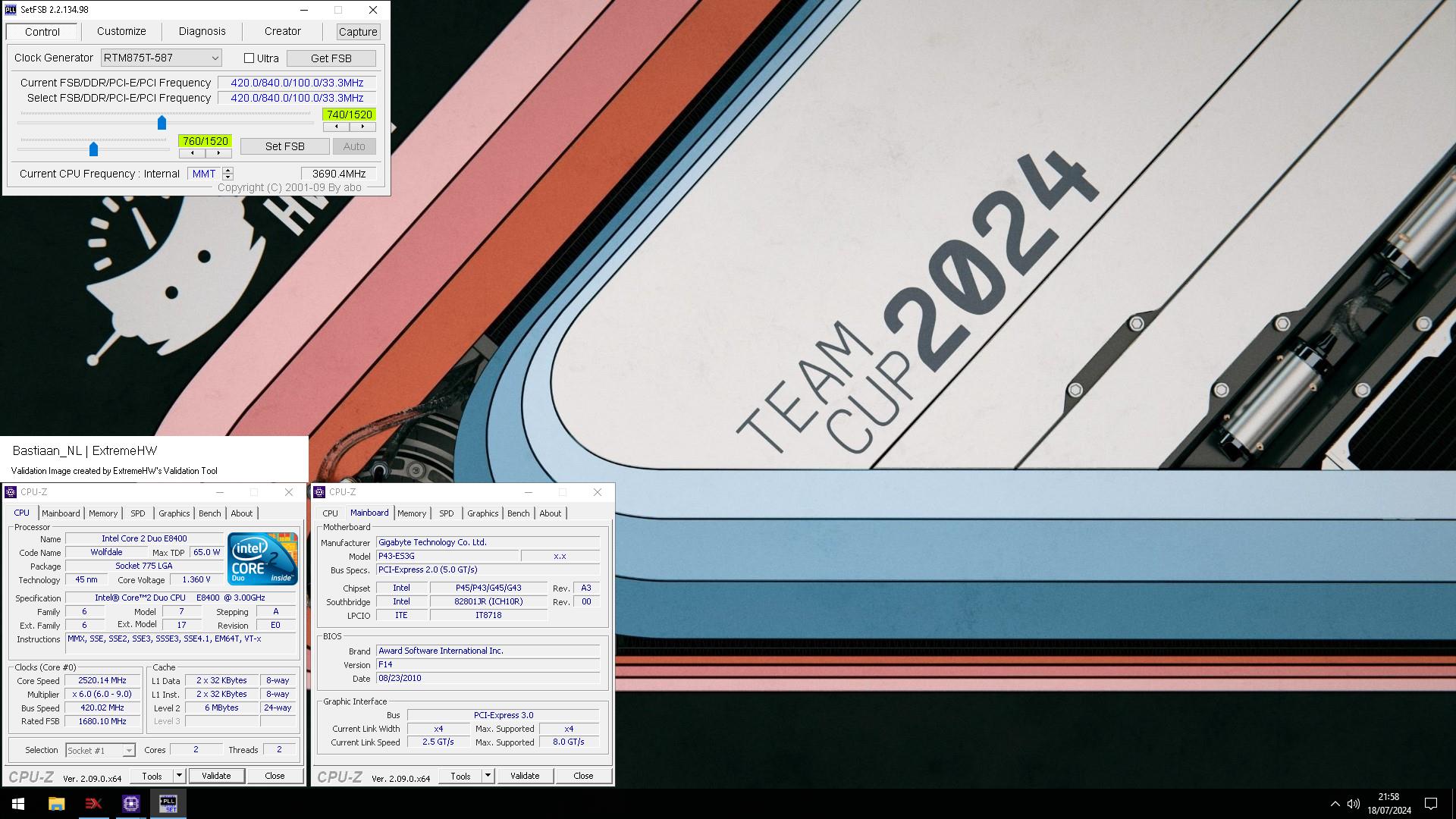1456x819 pixels.
Task: Nudge 760/1520 slider right arrow
Action: (218, 153)
